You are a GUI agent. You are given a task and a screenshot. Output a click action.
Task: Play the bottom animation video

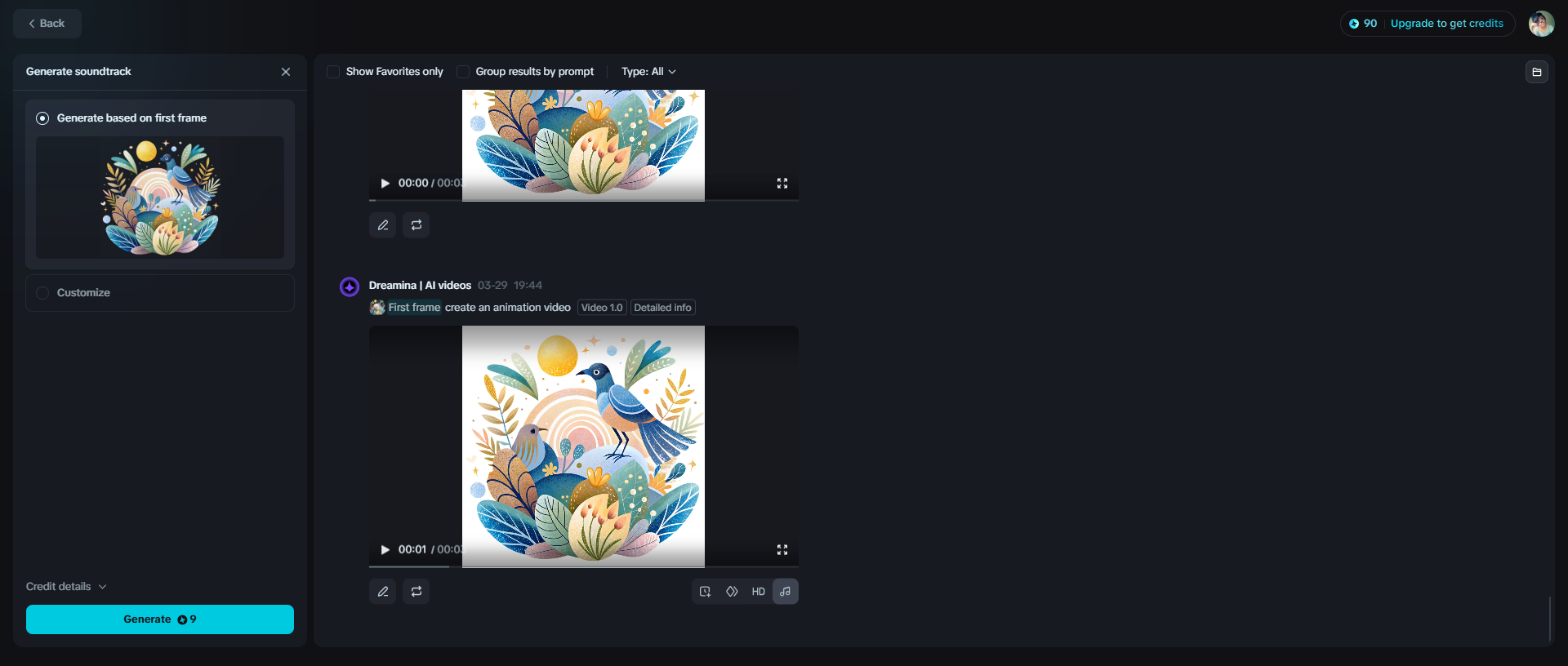coord(385,550)
